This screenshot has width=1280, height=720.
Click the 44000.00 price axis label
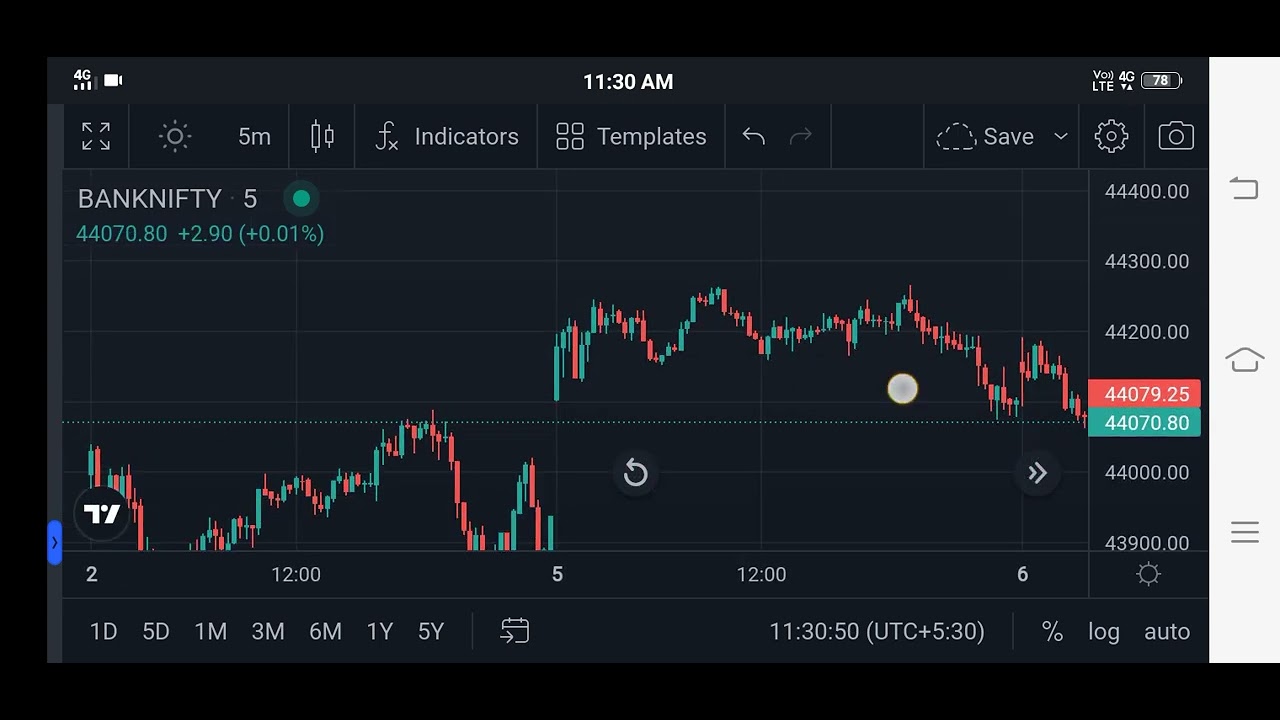tap(1147, 473)
